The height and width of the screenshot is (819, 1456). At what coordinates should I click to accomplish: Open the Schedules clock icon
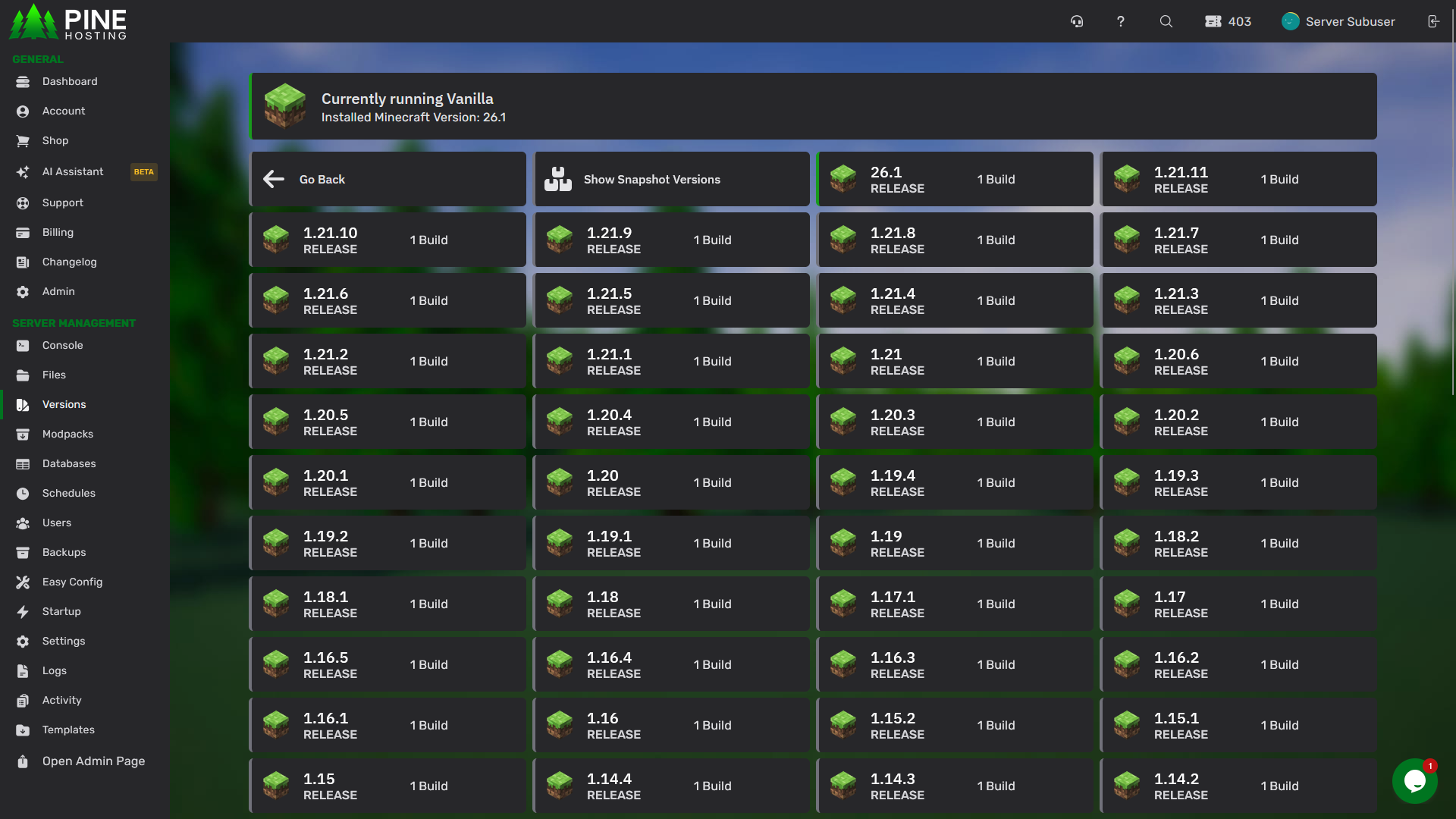(x=24, y=493)
